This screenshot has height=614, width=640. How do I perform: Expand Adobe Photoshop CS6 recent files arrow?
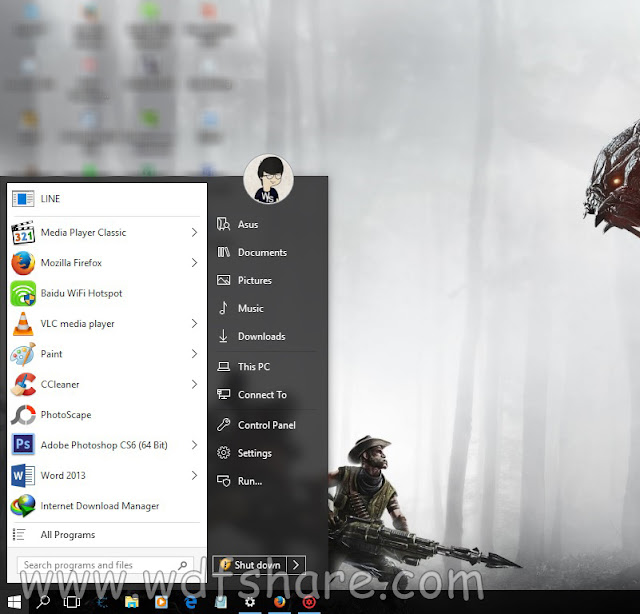(x=194, y=445)
